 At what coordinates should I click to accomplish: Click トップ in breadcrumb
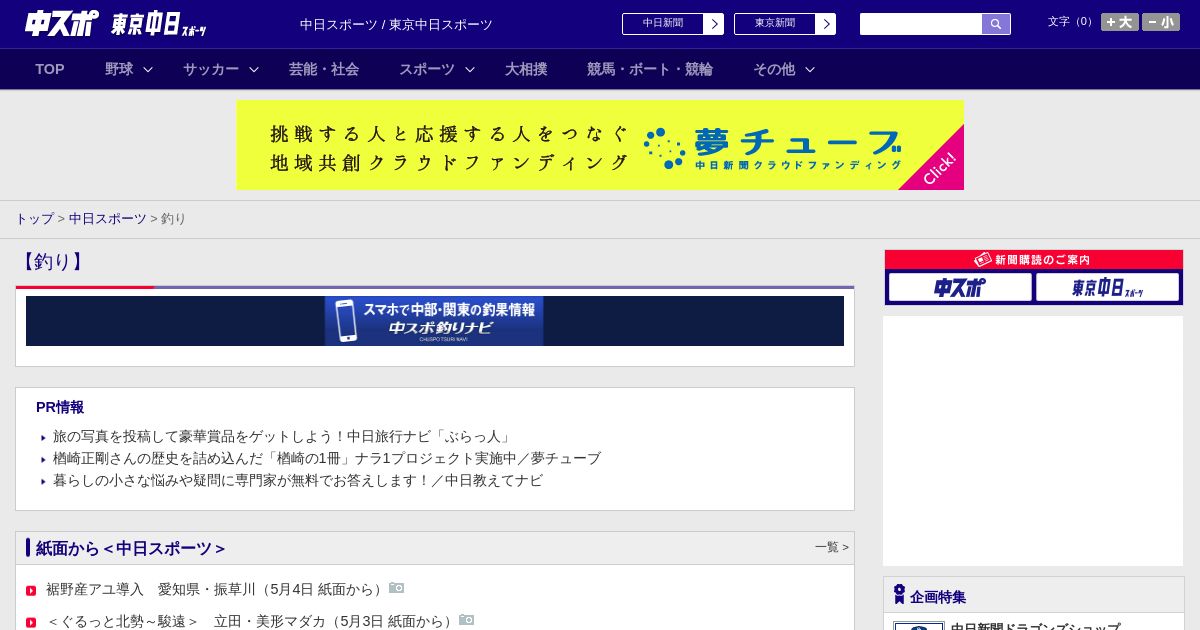coord(34,218)
